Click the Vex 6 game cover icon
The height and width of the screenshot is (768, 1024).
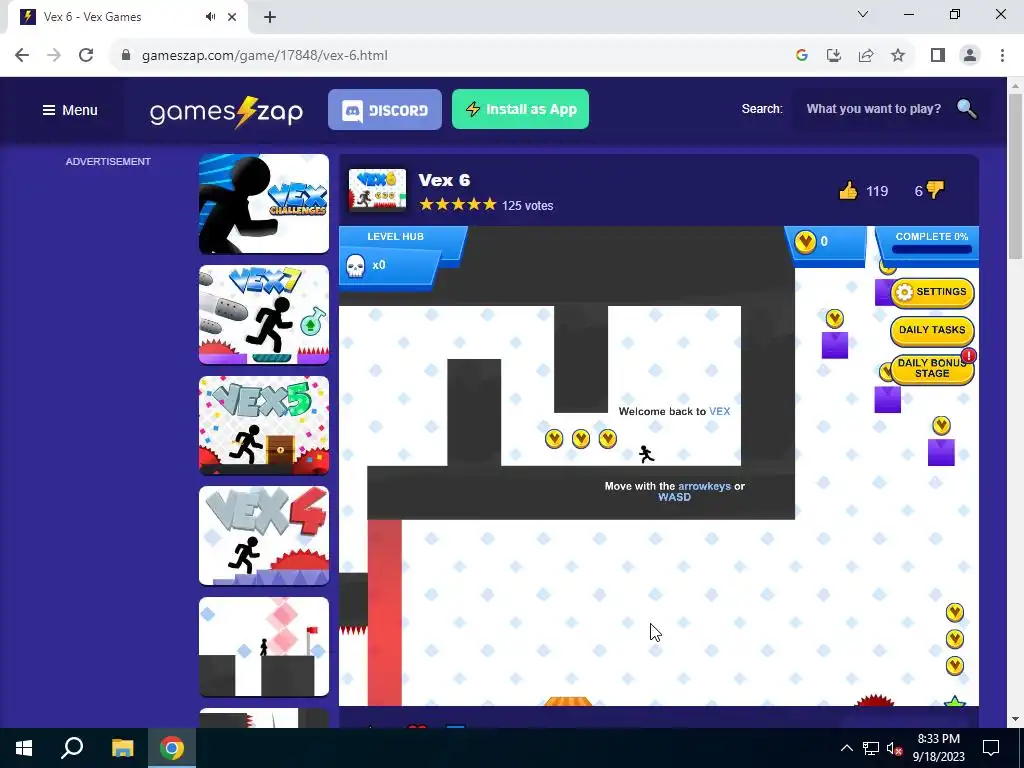[377, 190]
